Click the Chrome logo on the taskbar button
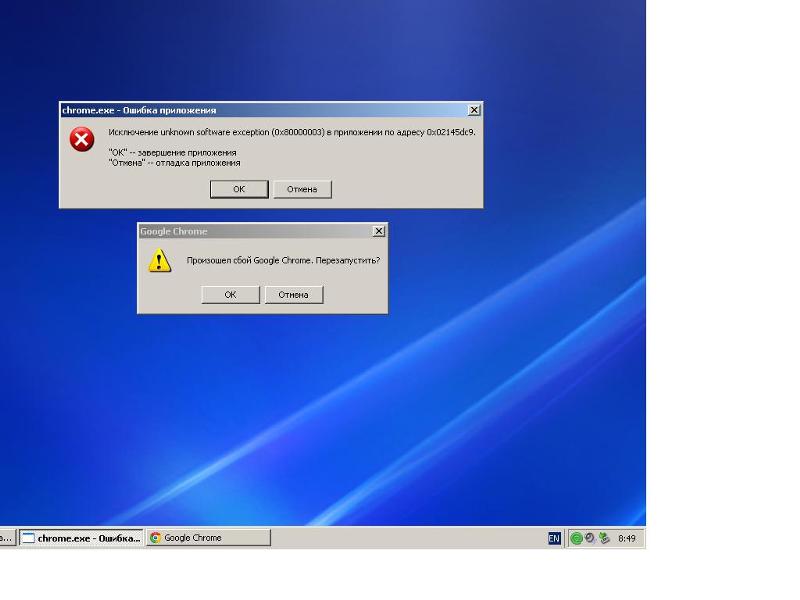The width and height of the screenshot is (800, 600). 156,538
